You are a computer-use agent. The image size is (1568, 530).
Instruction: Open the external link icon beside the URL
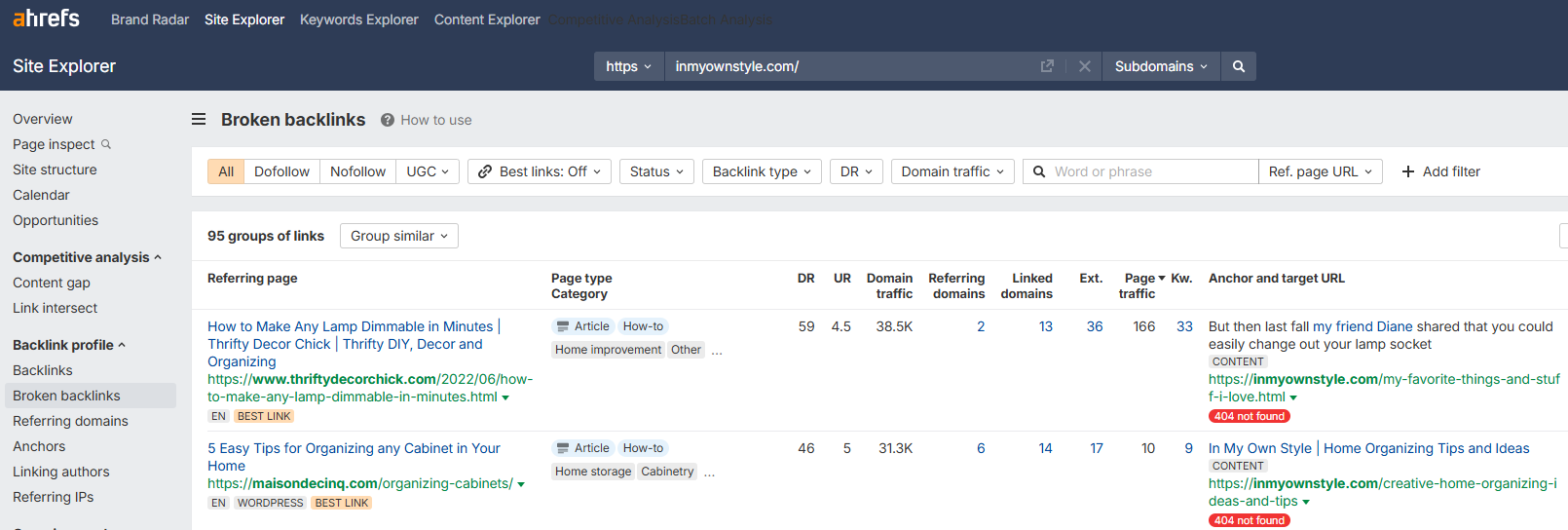[1047, 66]
